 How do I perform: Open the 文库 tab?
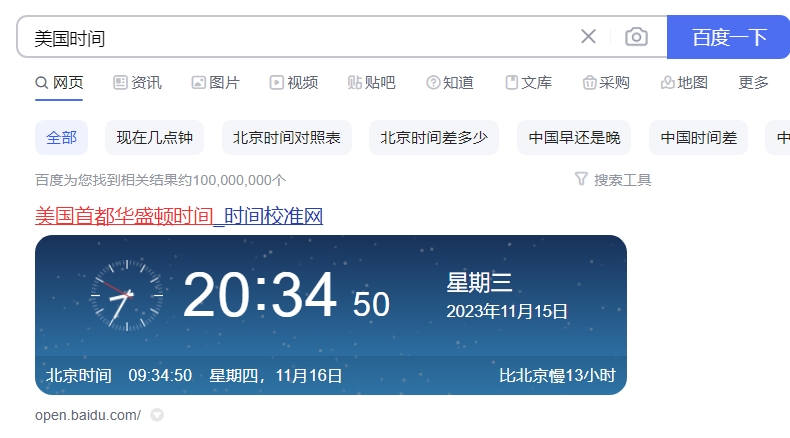[x=528, y=83]
